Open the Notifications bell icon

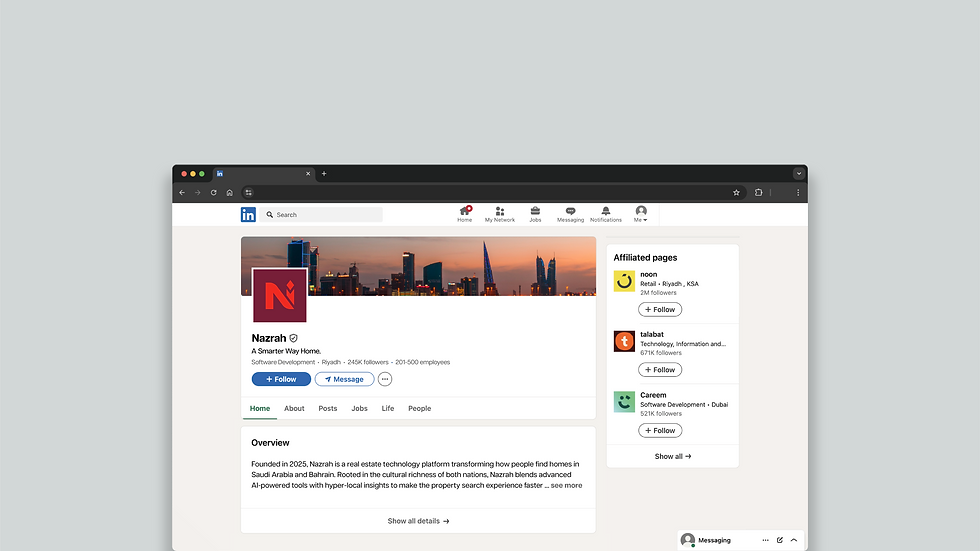[x=606, y=214]
